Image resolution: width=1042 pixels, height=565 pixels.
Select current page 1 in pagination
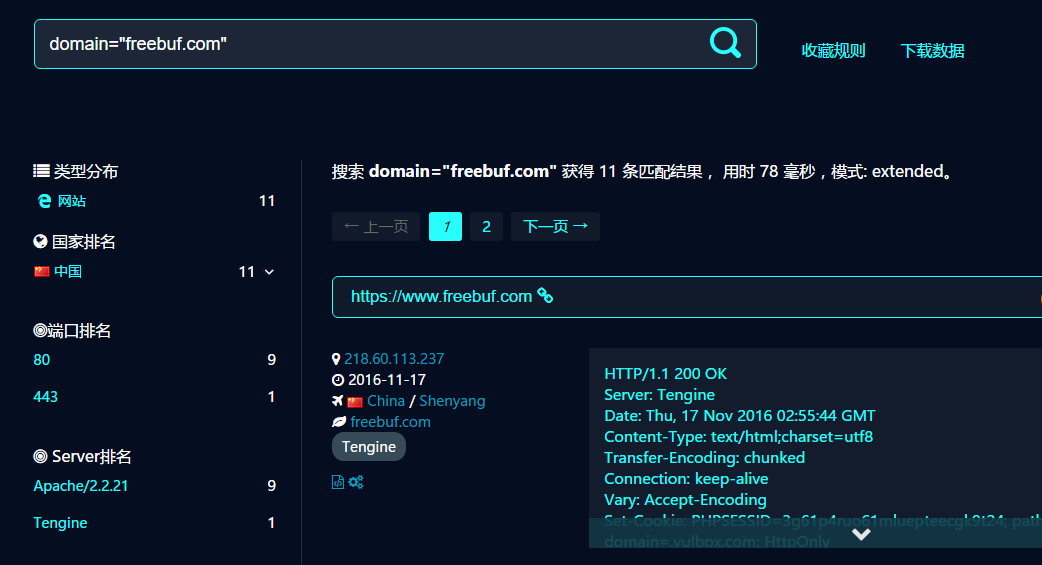point(445,227)
